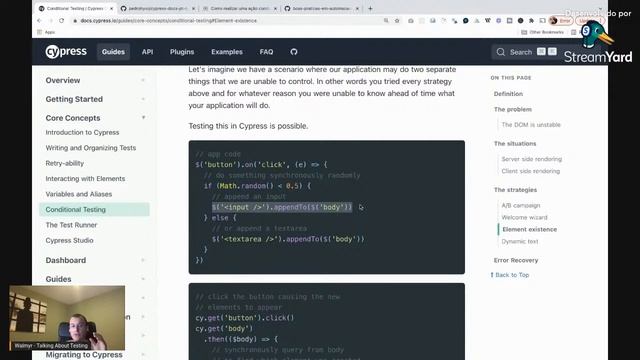Select Conditional Testing in the sidebar
Image resolution: width=640 pixels, height=360 pixels.
[94, 209]
